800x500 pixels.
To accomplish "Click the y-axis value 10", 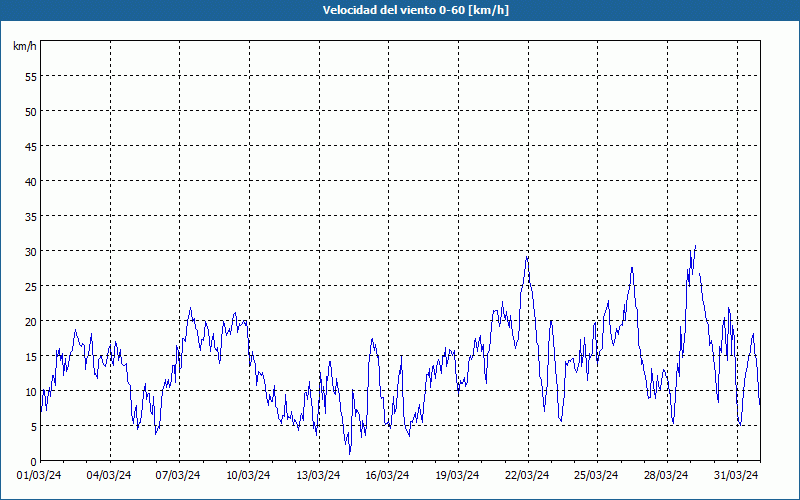I will point(31,391).
